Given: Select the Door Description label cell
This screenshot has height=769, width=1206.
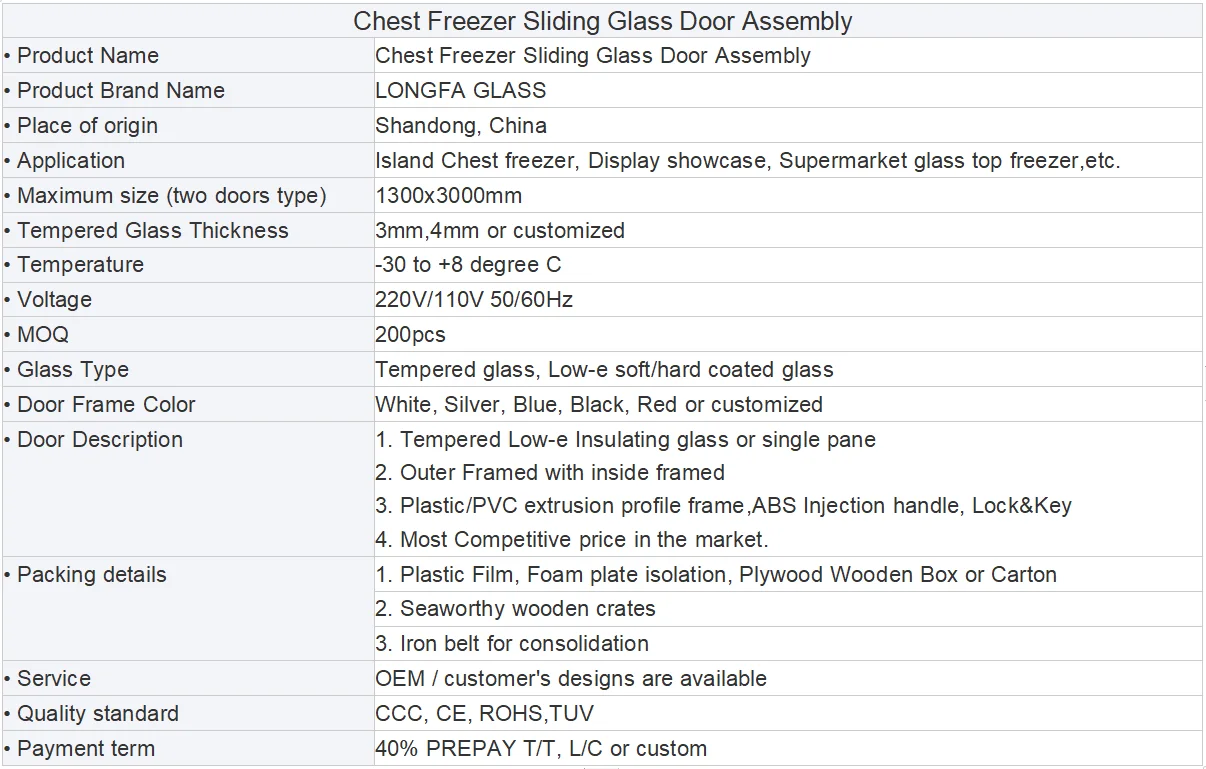Looking at the screenshot, I should [100, 439].
